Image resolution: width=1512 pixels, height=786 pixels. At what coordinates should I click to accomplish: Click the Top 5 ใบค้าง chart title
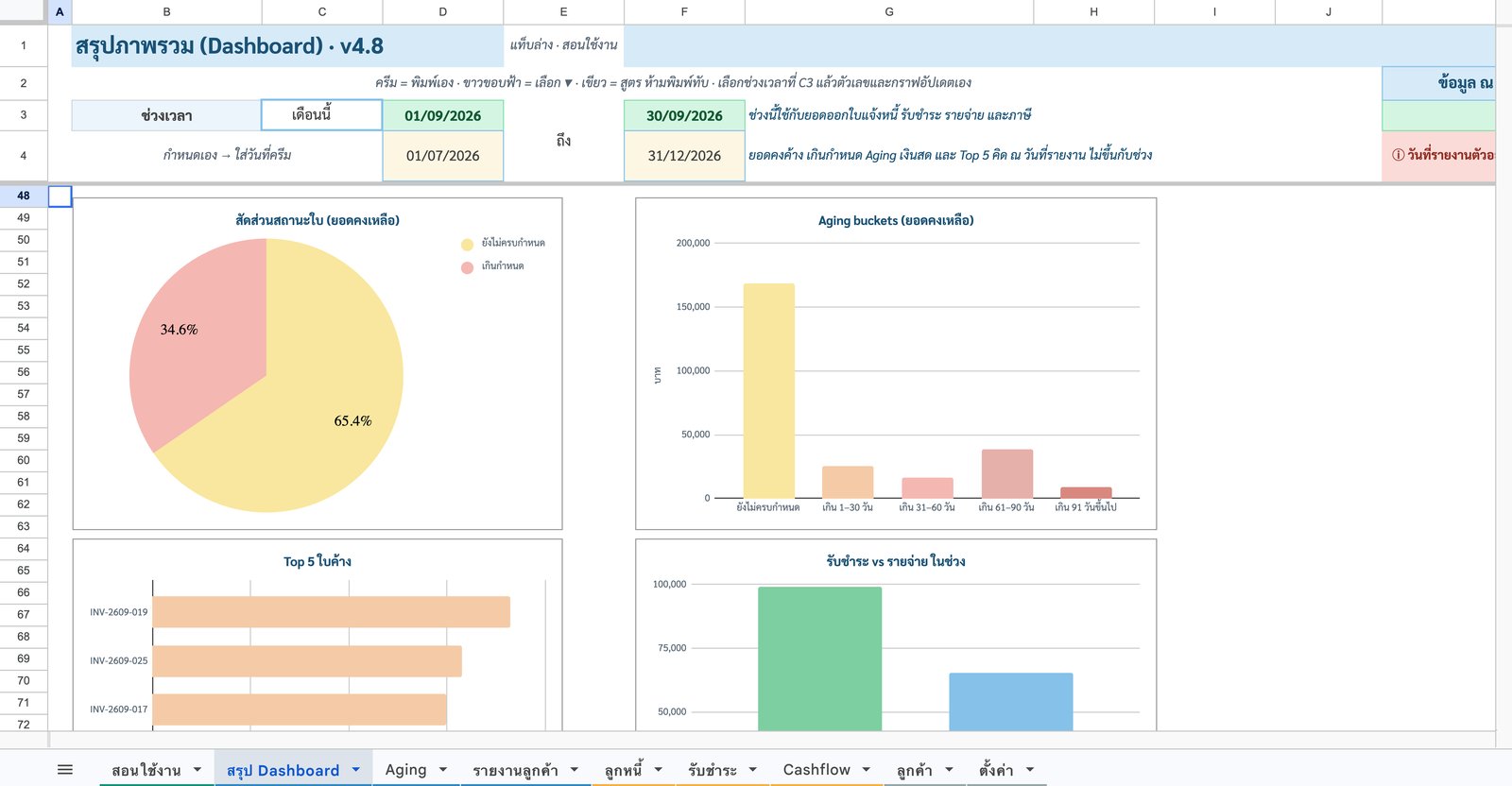point(318,561)
